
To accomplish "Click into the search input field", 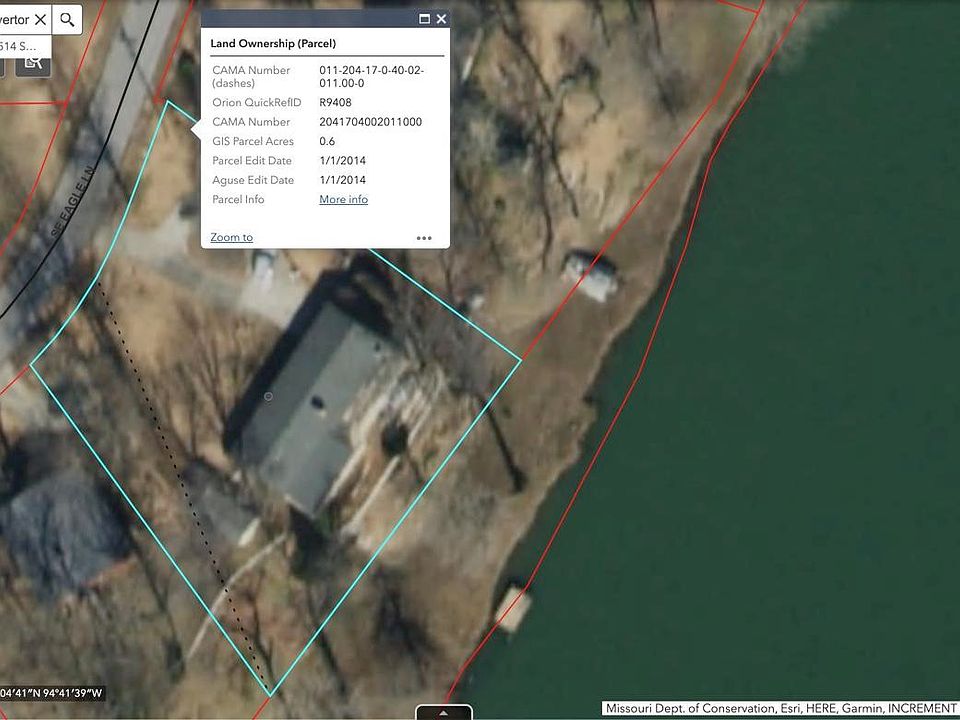I will coord(15,19).
